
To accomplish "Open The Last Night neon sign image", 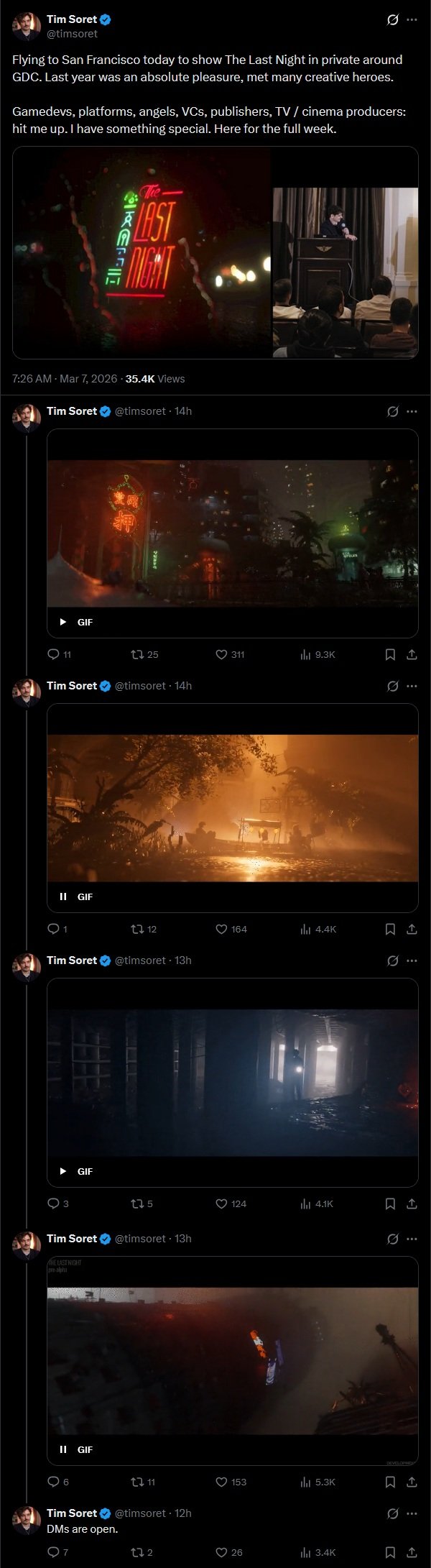I will (x=142, y=252).
